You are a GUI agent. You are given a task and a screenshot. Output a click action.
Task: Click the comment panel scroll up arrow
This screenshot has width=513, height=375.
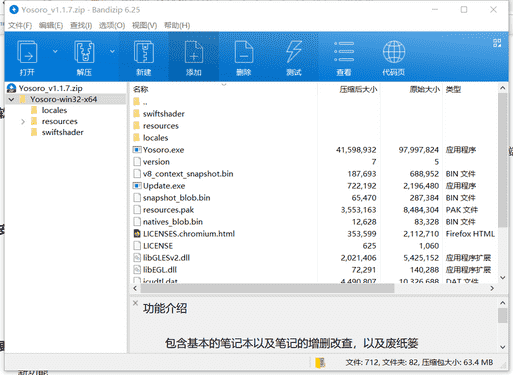tap(502, 303)
